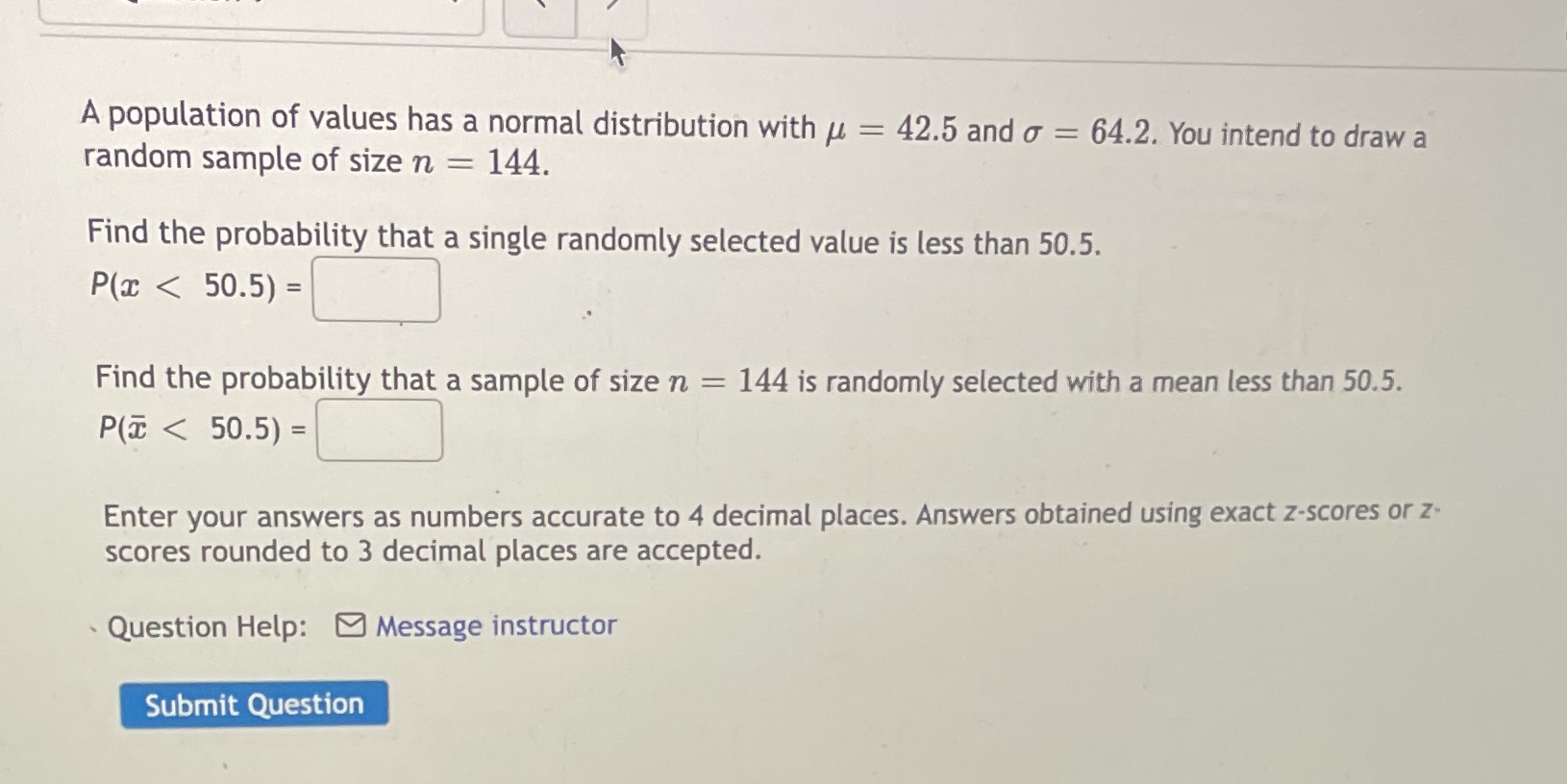
Task: Focus the first probability input field
Action: [376, 289]
